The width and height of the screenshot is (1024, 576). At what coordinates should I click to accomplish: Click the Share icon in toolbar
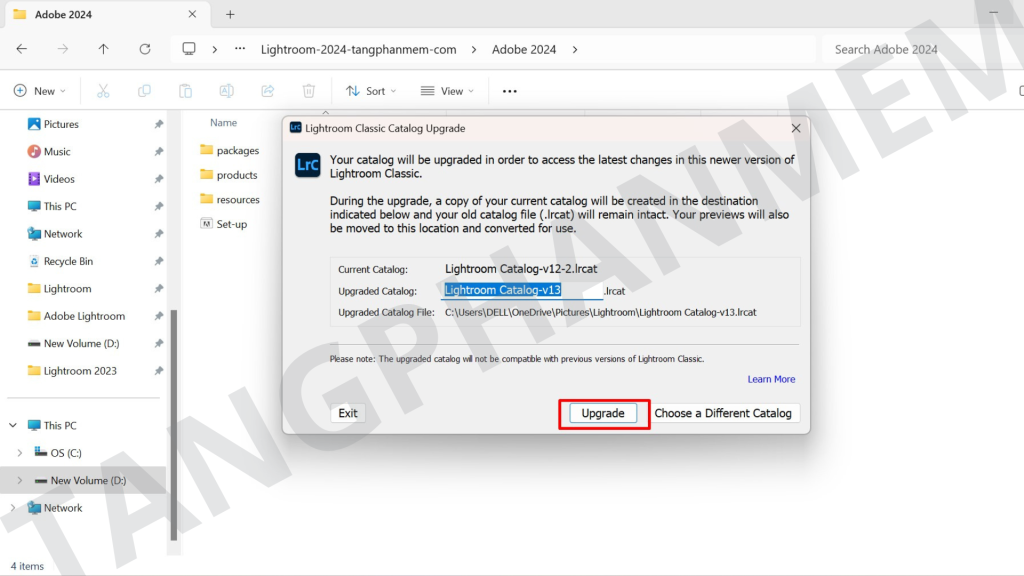point(268,91)
